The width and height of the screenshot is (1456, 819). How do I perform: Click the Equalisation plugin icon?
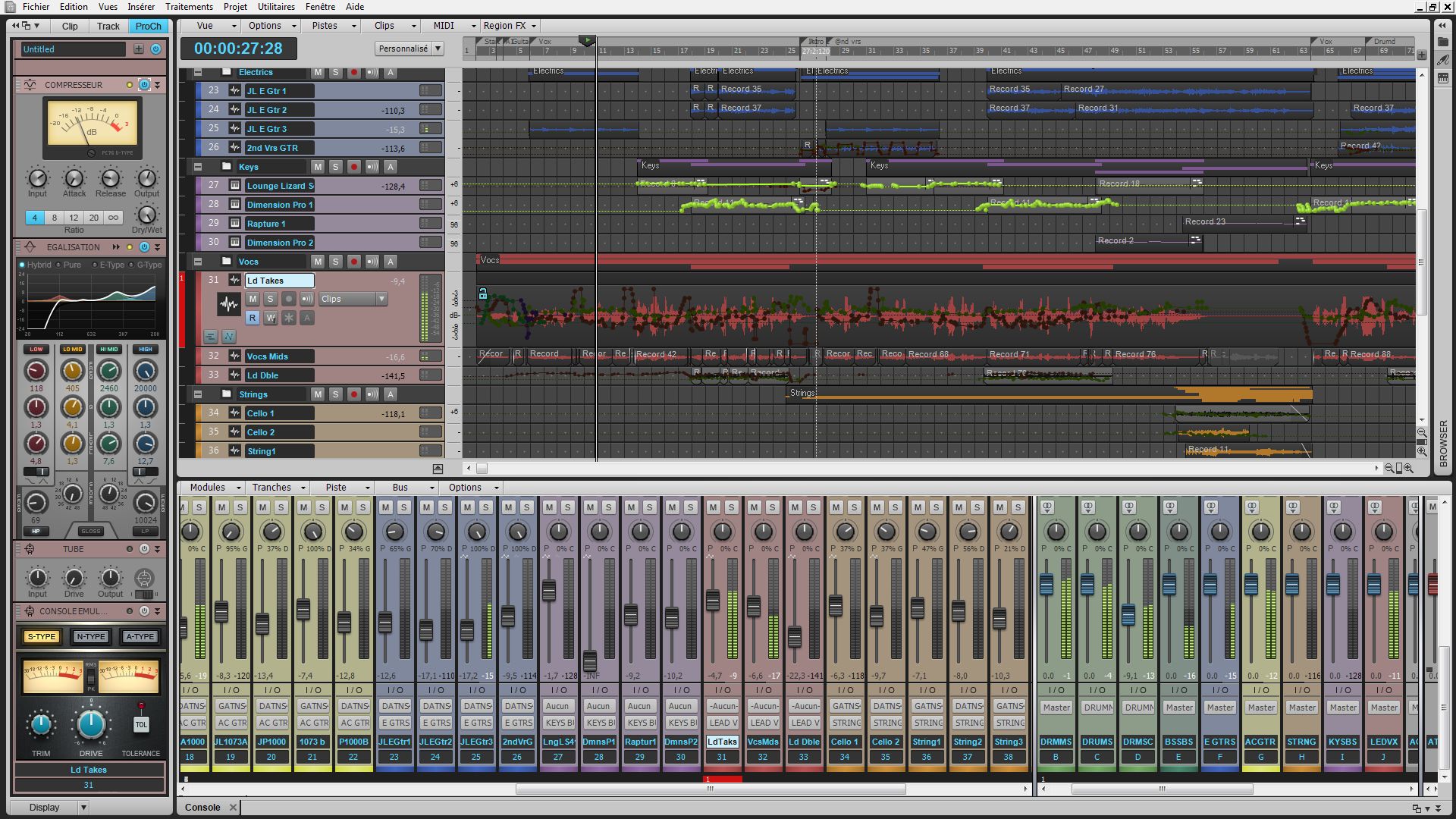[30, 247]
